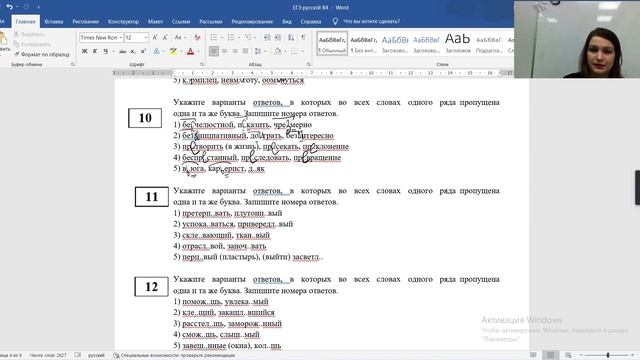
Task: Open font dialog launcher
Action: pyautogui.click(x=202, y=64)
